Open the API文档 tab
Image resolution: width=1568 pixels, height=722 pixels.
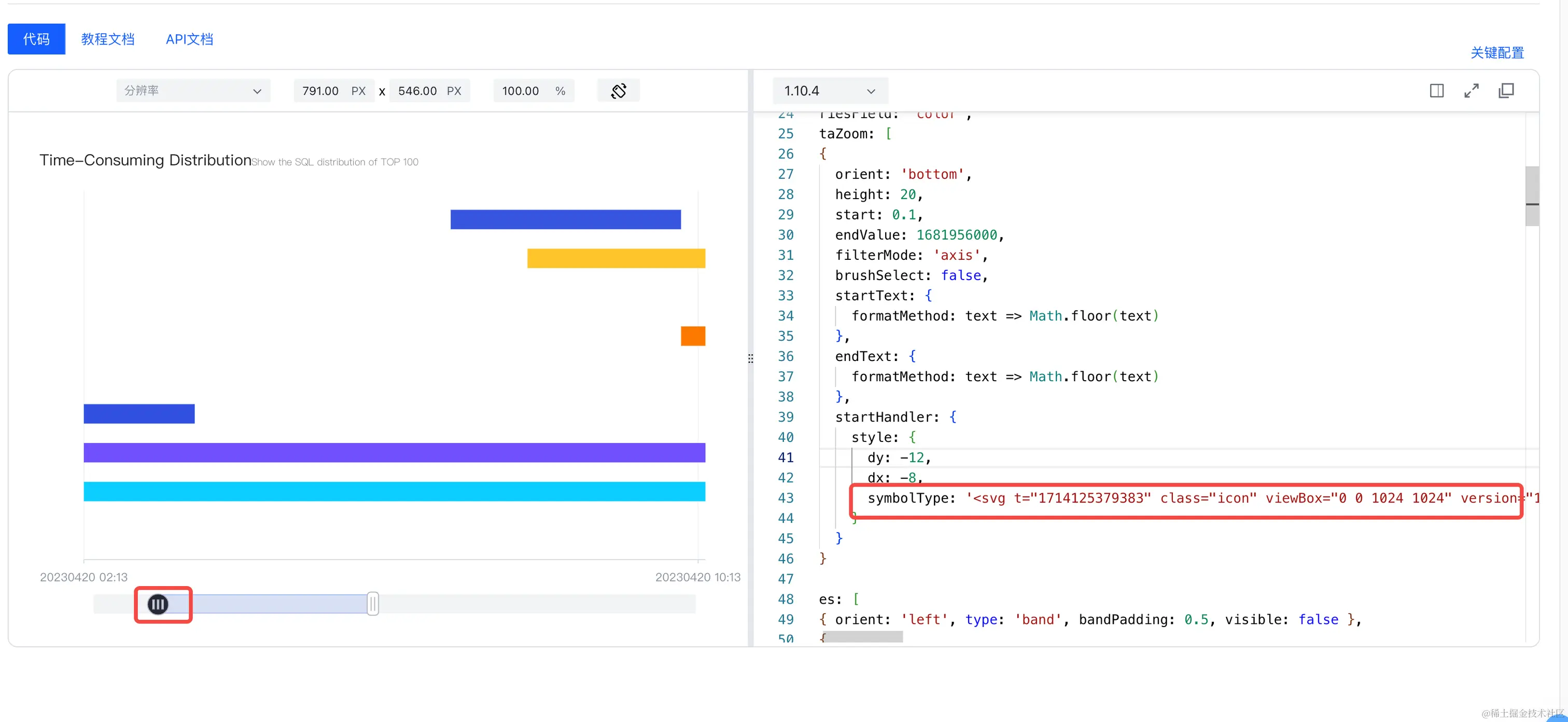[x=189, y=39]
